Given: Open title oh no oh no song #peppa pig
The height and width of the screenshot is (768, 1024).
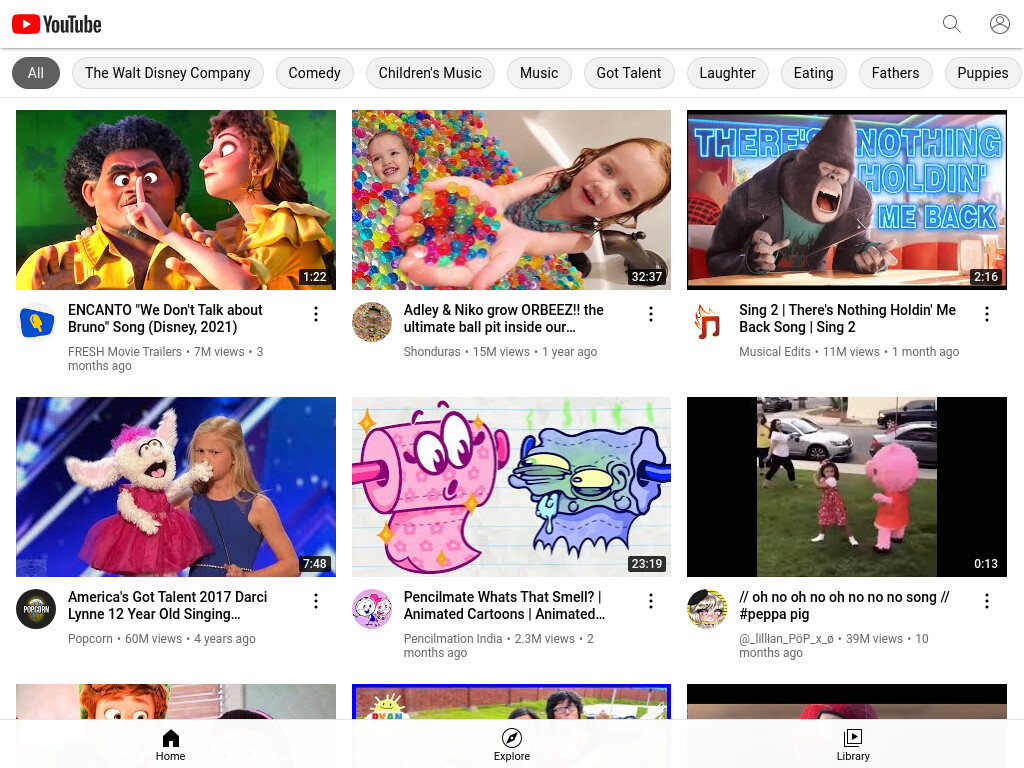Looking at the screenshot, I should pos(844,605).
